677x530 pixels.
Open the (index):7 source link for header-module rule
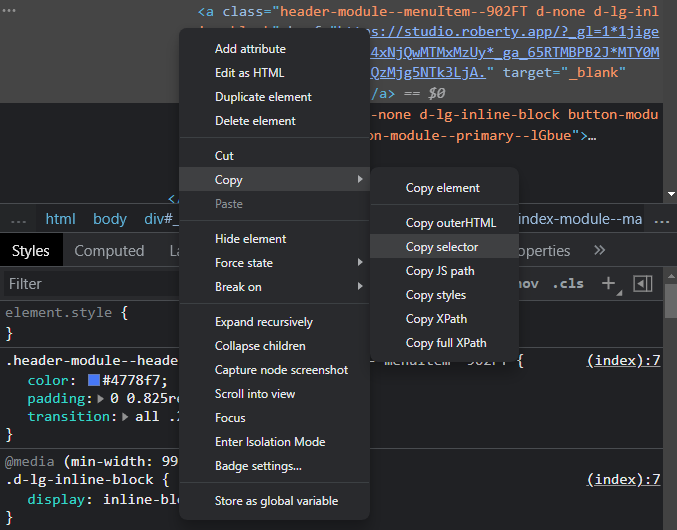click(x=623, y=360)
